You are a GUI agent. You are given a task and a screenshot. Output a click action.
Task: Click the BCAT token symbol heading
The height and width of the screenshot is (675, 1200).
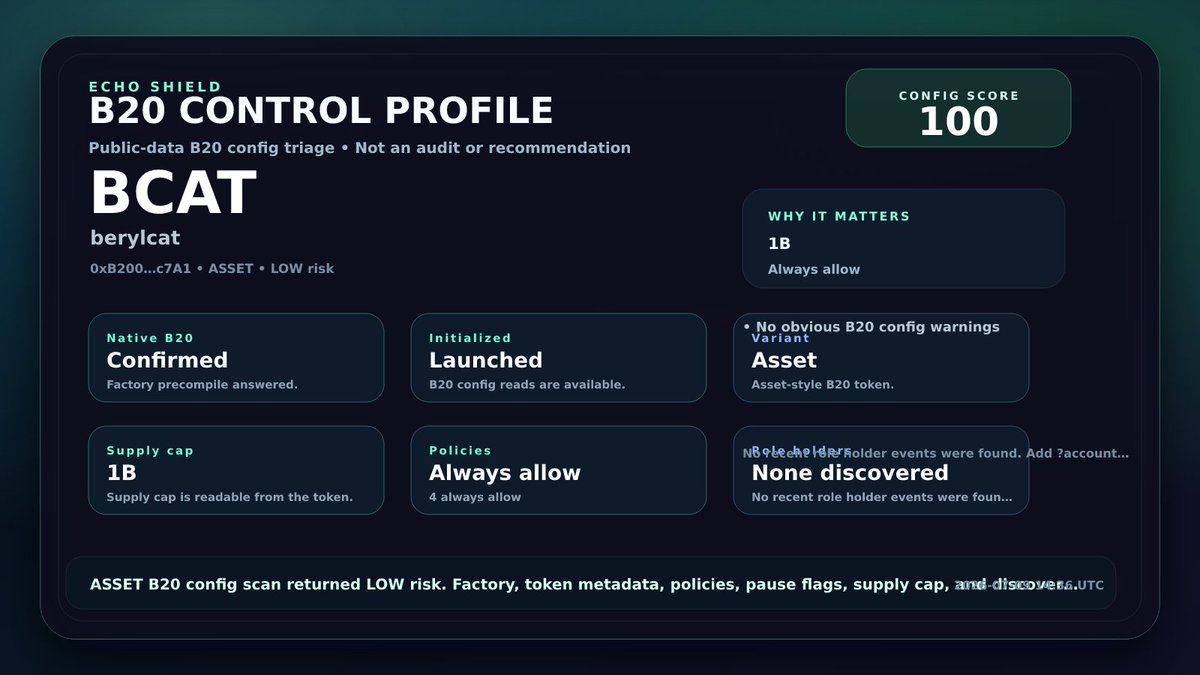point(173,193)
